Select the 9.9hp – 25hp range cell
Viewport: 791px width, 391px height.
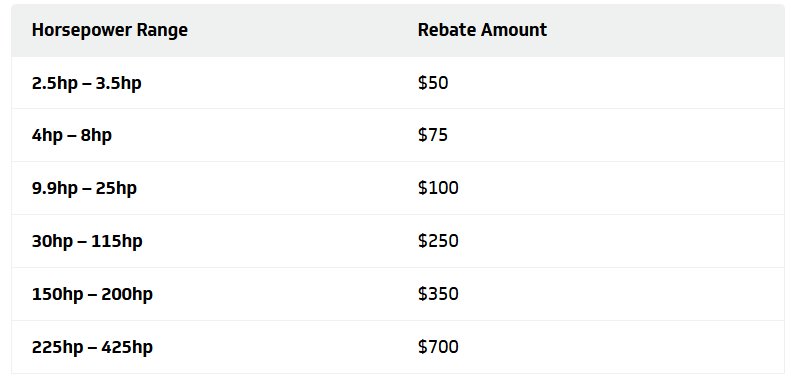point(84,188)
